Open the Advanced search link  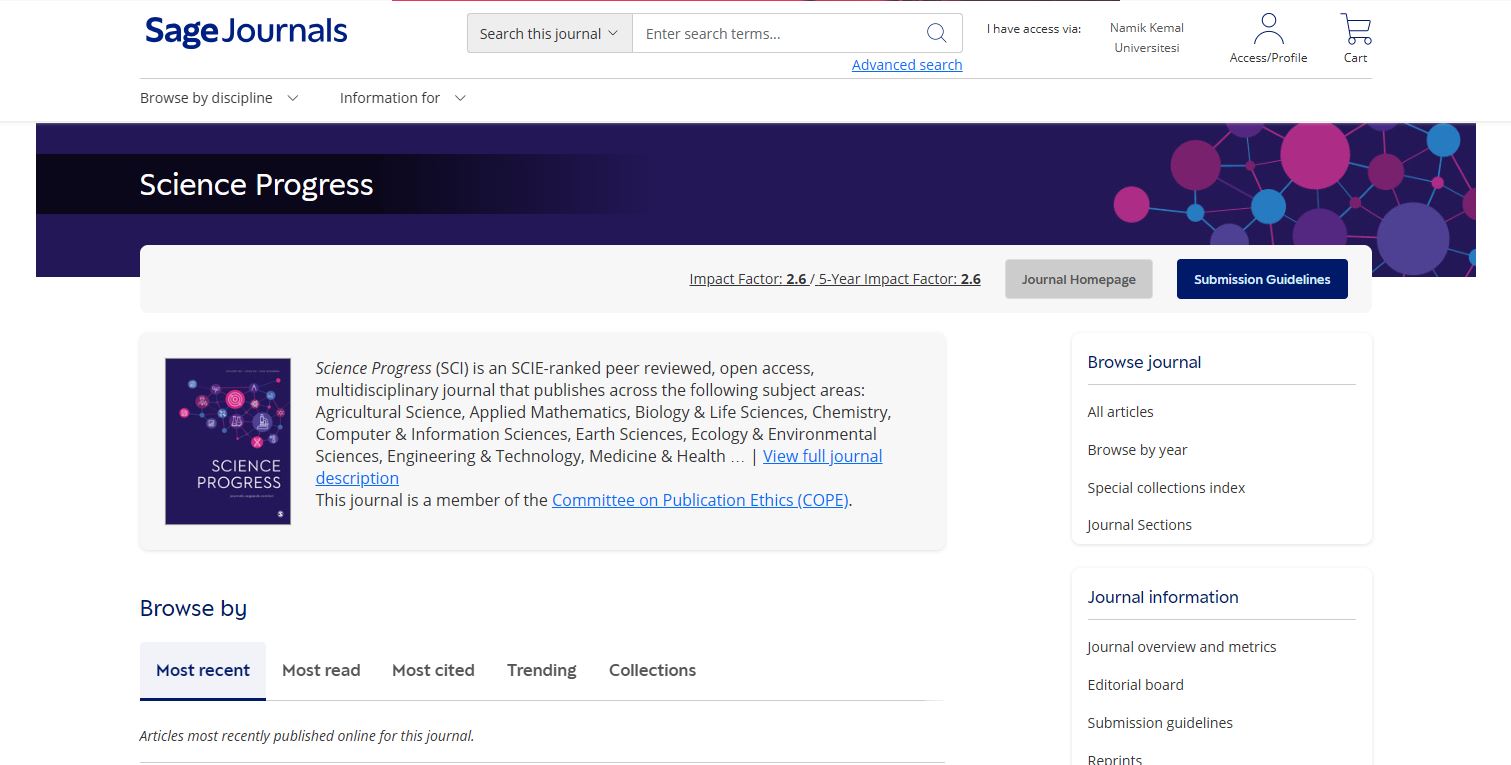(x=907, y=65)
